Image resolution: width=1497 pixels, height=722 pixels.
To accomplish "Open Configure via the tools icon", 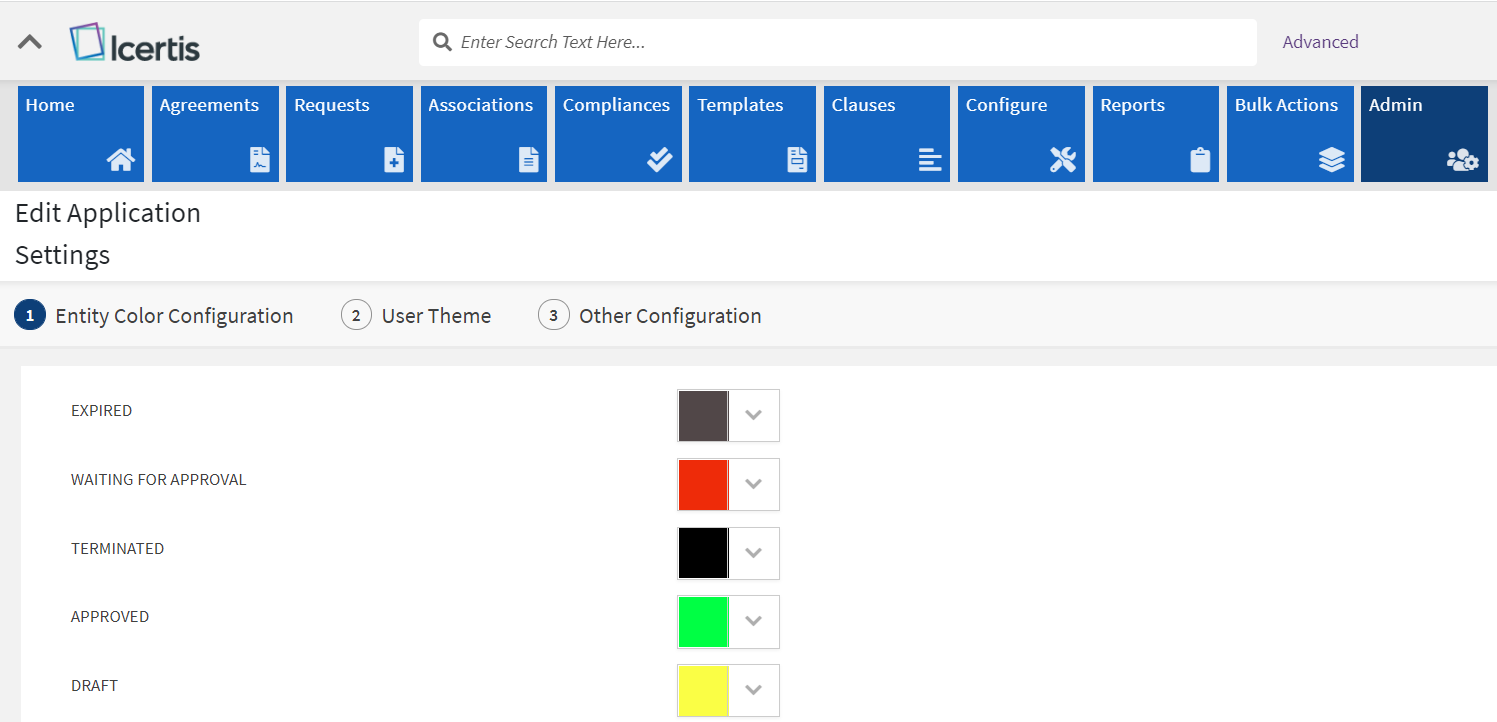I will pyautogui.click(x=1063, y=160).
